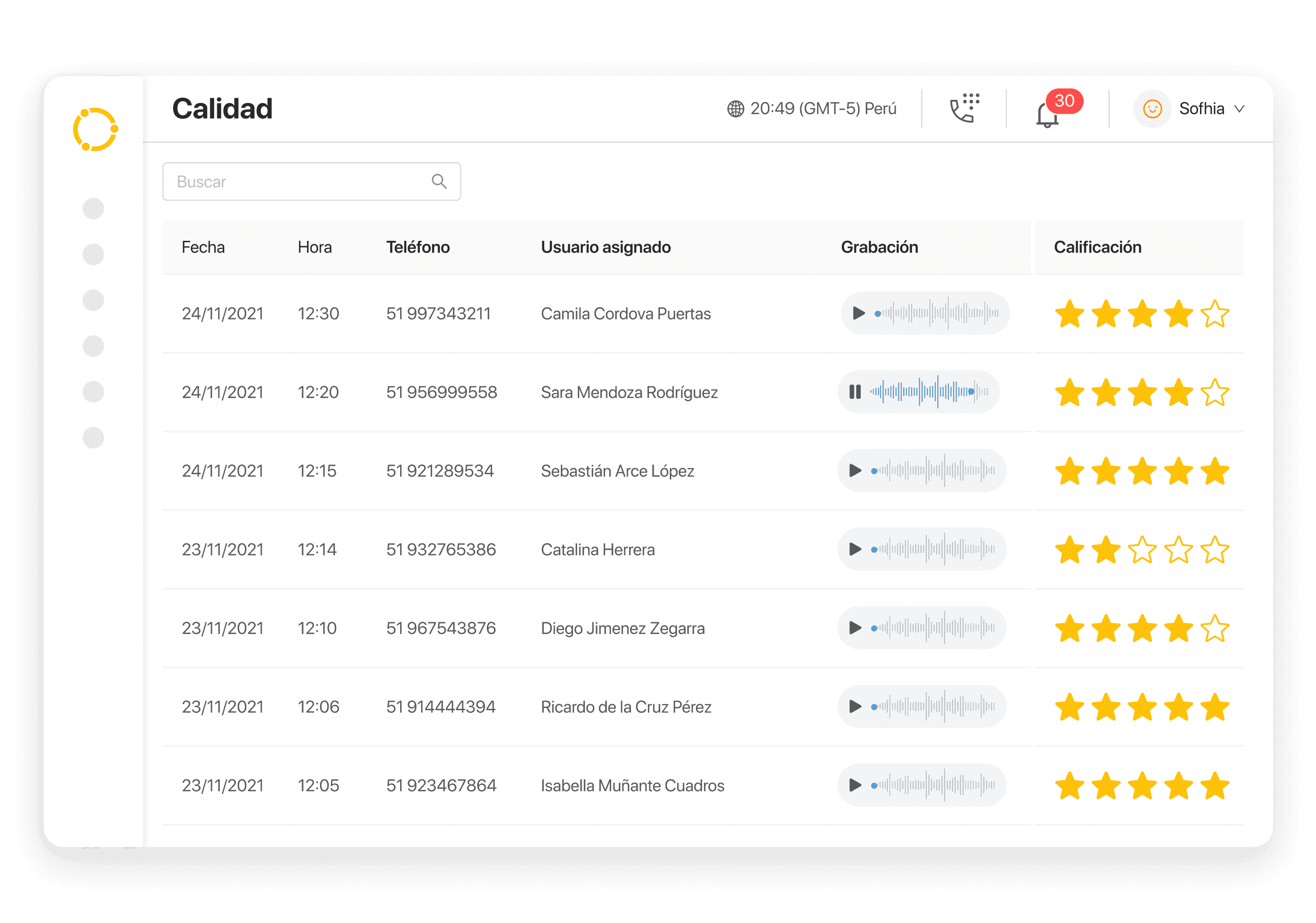Image resolution: width=1316 pixels, height=923 pixels.
Task: Sort by Usuario asignado column header
Action: pyautogui.click(x=605, y=247)
